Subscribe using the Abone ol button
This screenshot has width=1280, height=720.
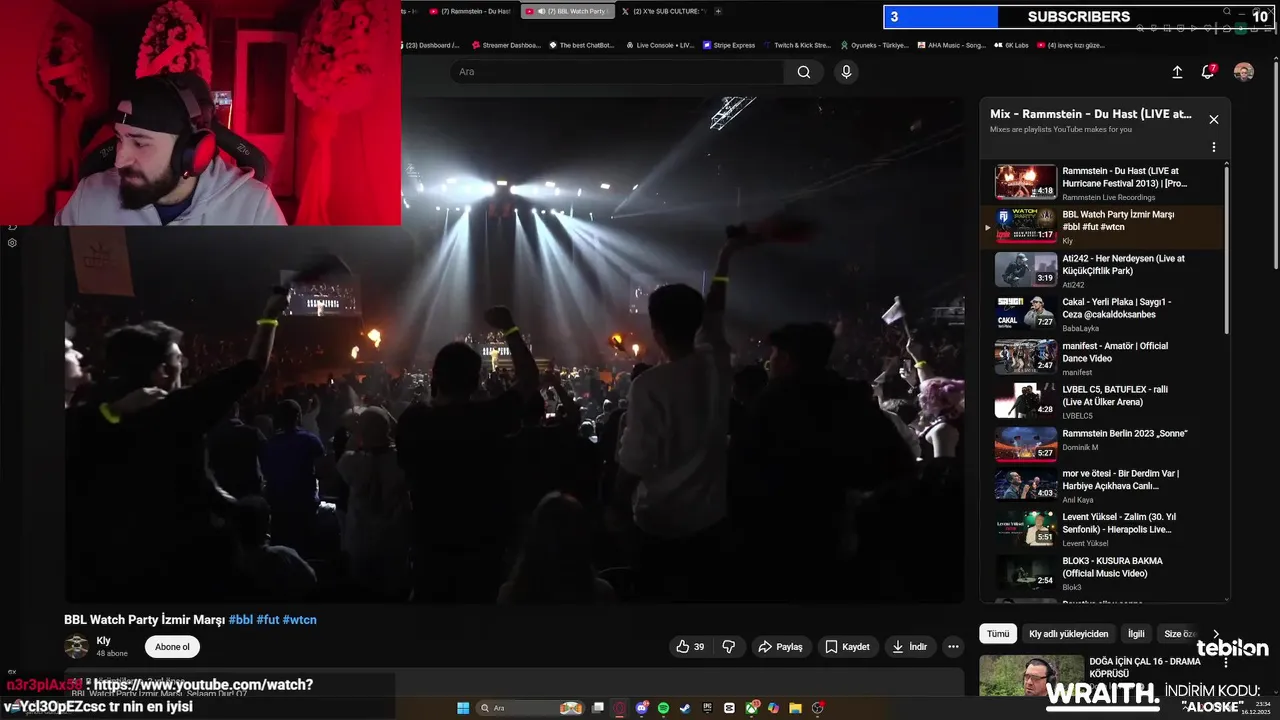172,647
